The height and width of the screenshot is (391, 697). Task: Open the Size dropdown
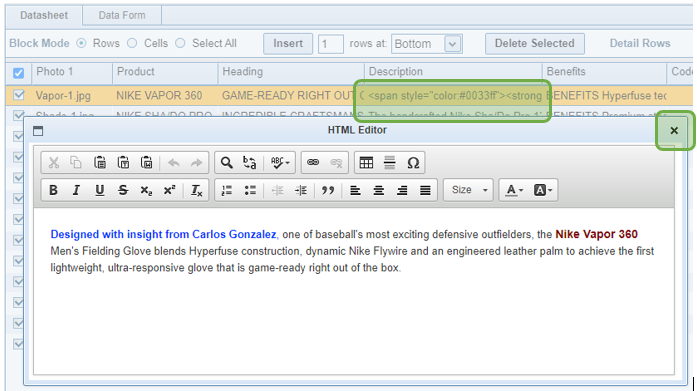[x=469, y=190]
